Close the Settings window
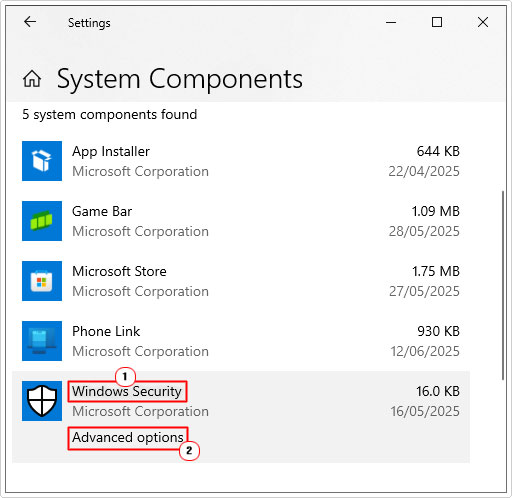Viewport: 512px width, 498px height. (483, 22)
